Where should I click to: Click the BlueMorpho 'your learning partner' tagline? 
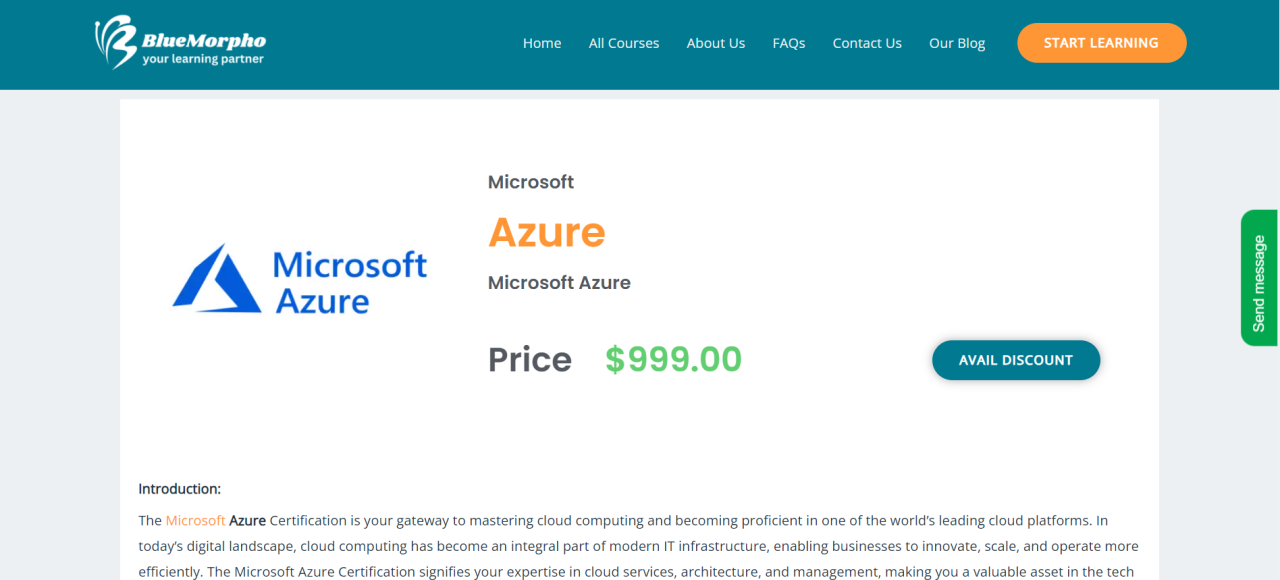pyautogui.click(x=203, y=59)
